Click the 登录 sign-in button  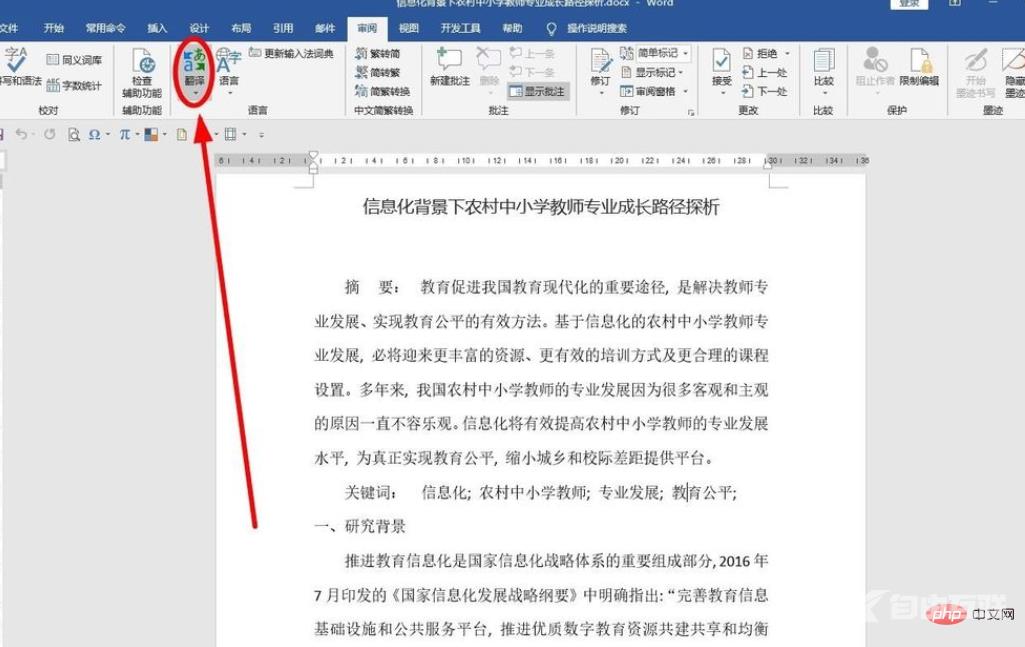(x=909, y=4)
